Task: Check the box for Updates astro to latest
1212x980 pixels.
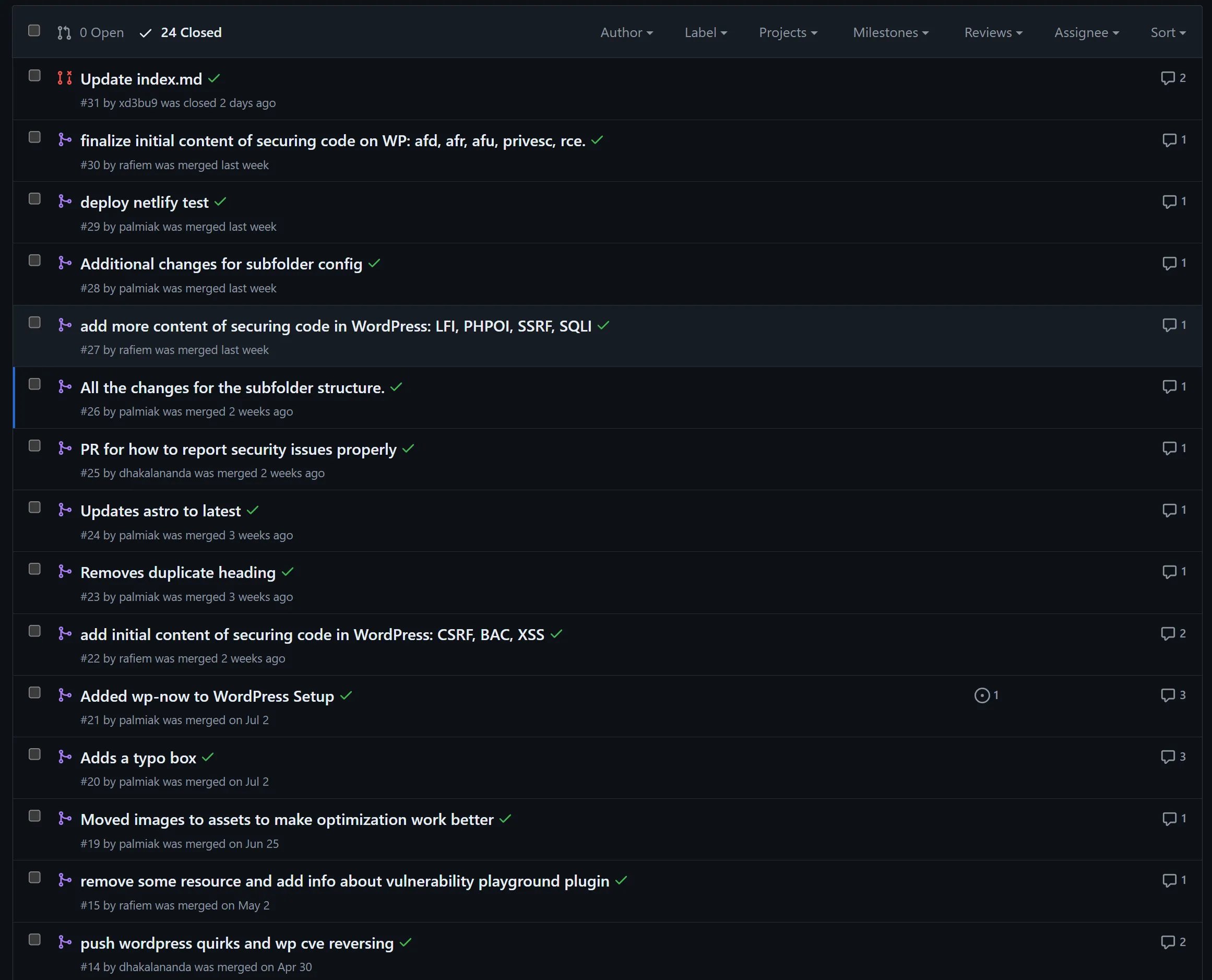Action: [x=34, y=507]
